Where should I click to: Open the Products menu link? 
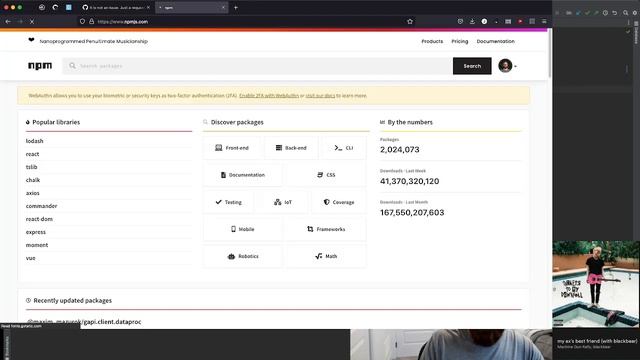[432, 41]
